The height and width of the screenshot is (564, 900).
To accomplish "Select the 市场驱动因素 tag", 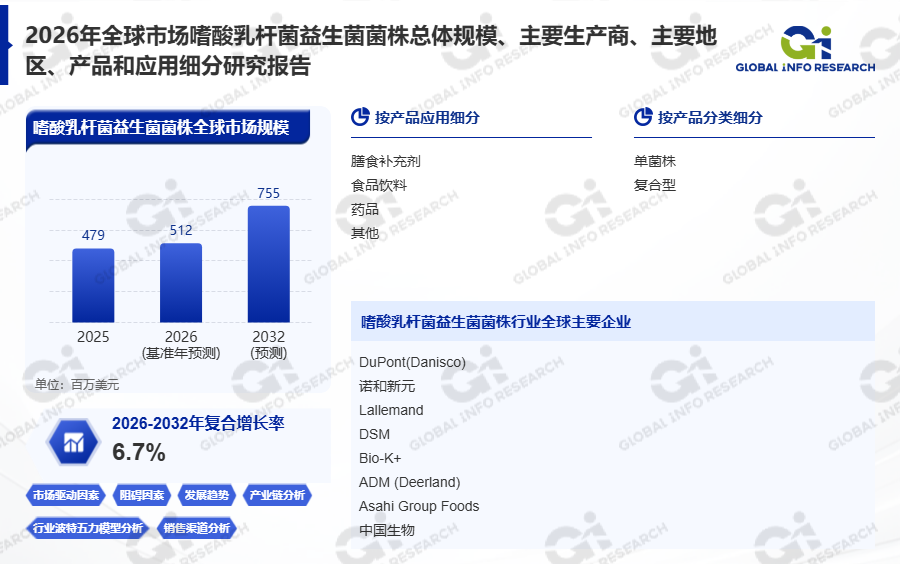I will [x=65, y=495].
